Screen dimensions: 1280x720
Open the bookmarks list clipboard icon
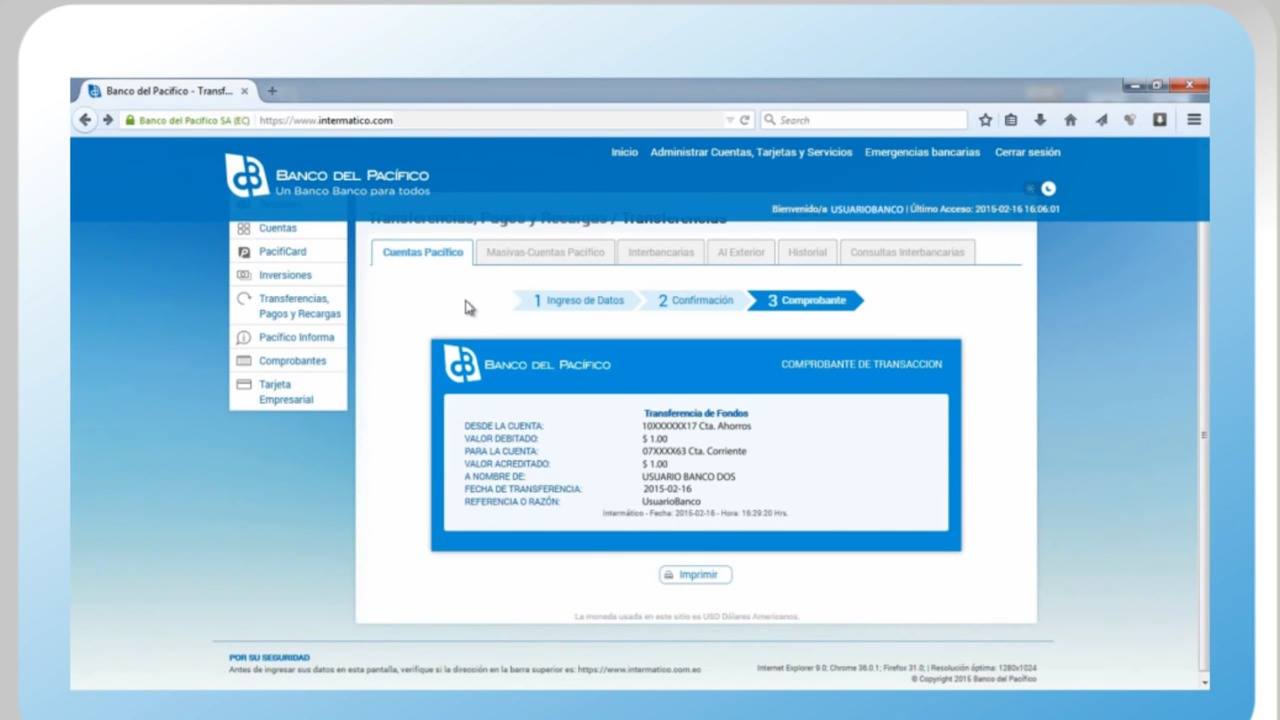point(1011,120)
